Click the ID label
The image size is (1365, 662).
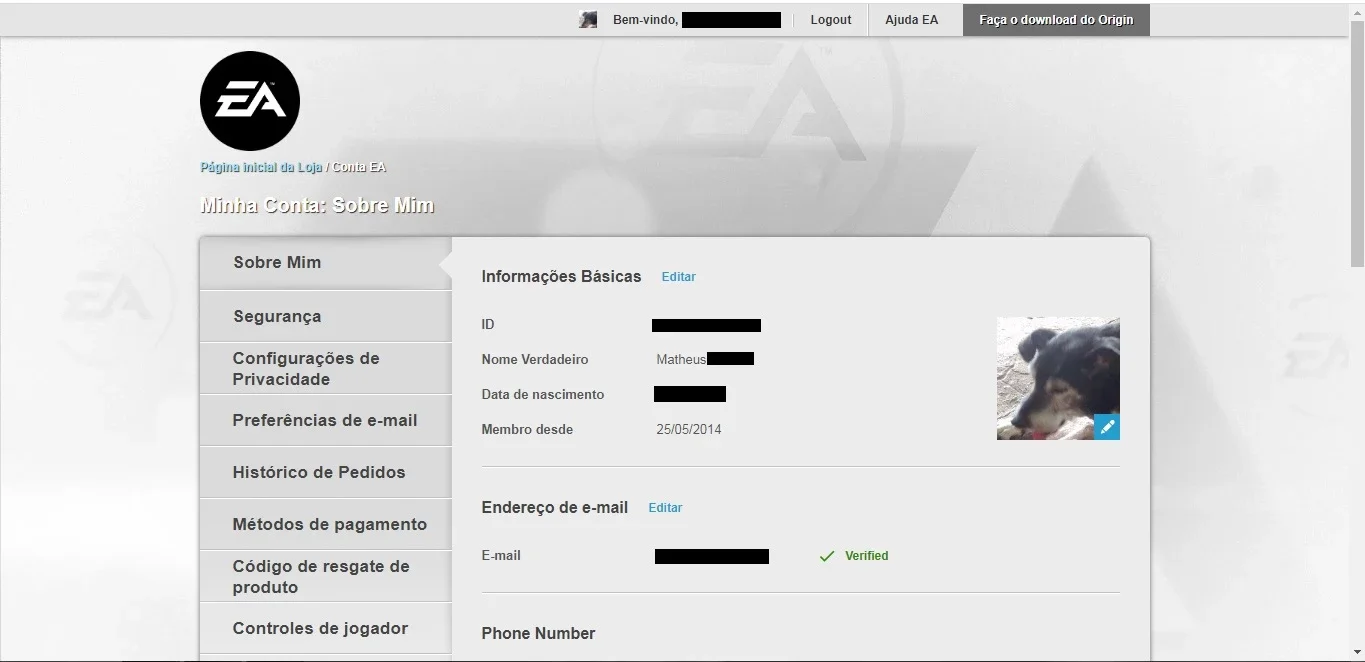click(488, 325)
